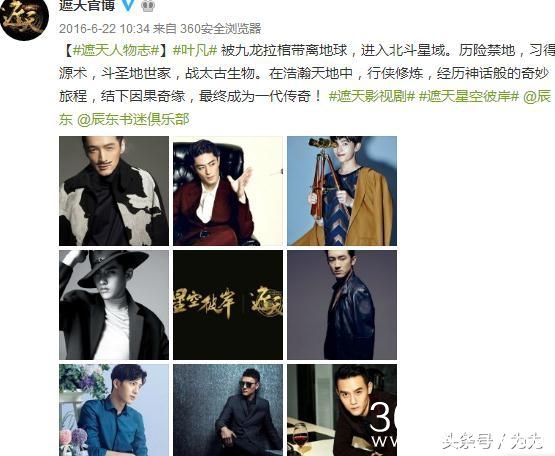Open photo of seated man wearing sunglasses
Screen dimensions: 555x456
click(228, 410)
